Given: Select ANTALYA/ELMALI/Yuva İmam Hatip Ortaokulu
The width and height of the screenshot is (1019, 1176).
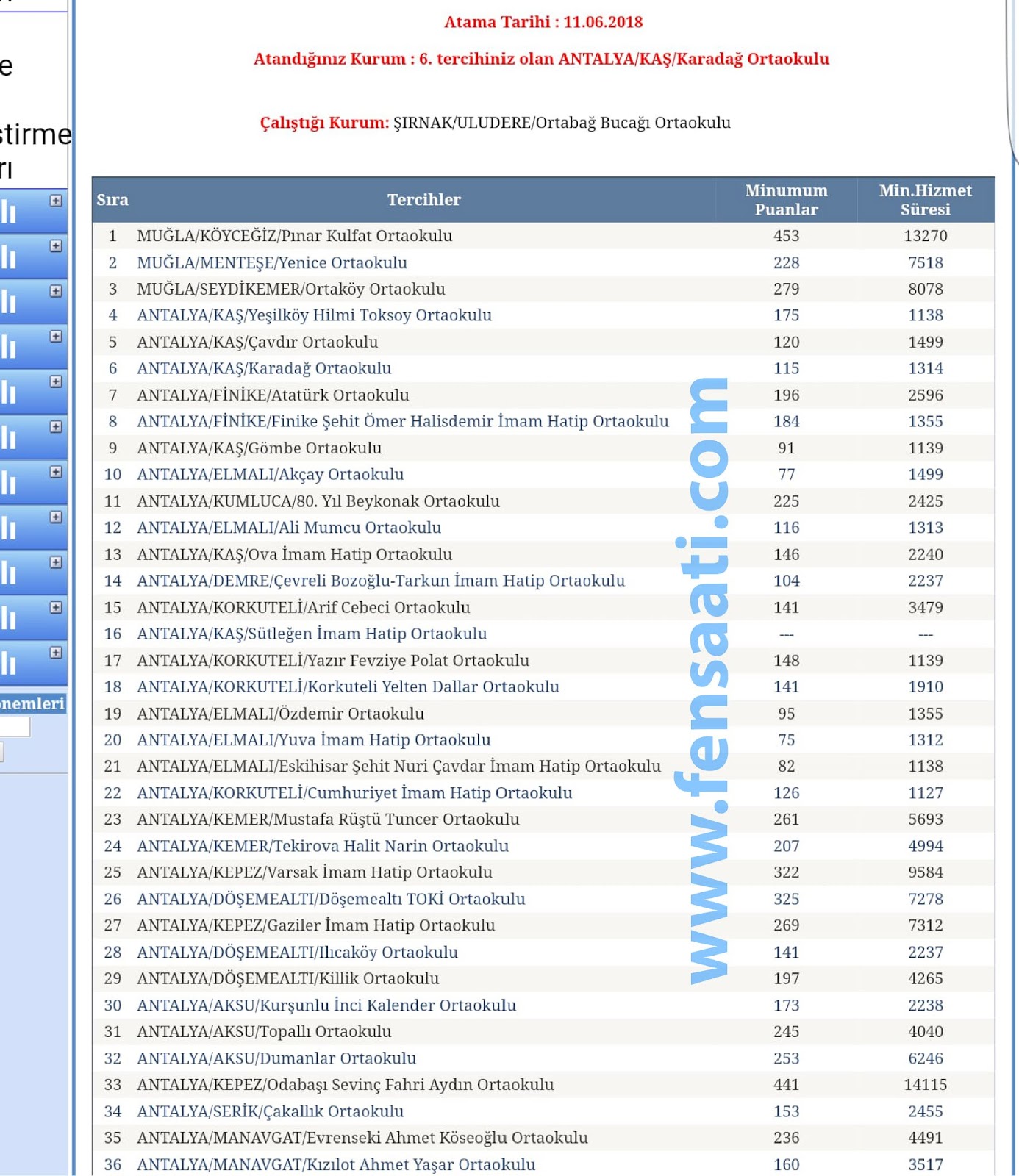Looking at the screenshot, I should click(543, 740).
